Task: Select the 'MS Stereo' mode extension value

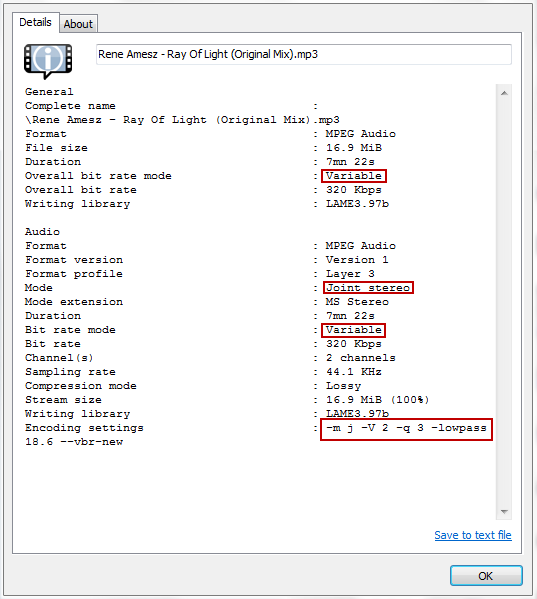Action: point(357,302)
